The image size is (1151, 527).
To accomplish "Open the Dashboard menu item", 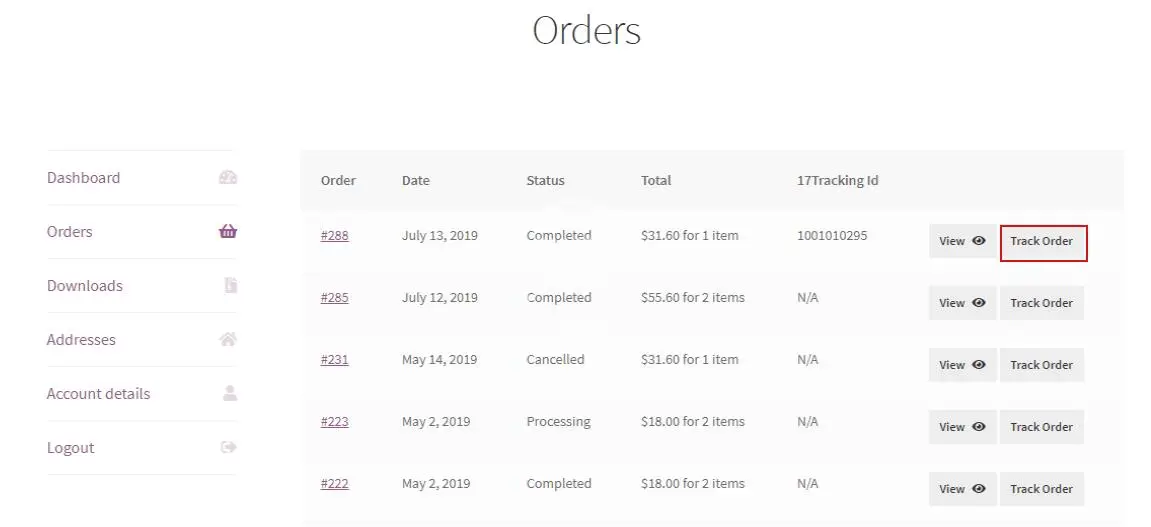I will click(x=83, y=178).
